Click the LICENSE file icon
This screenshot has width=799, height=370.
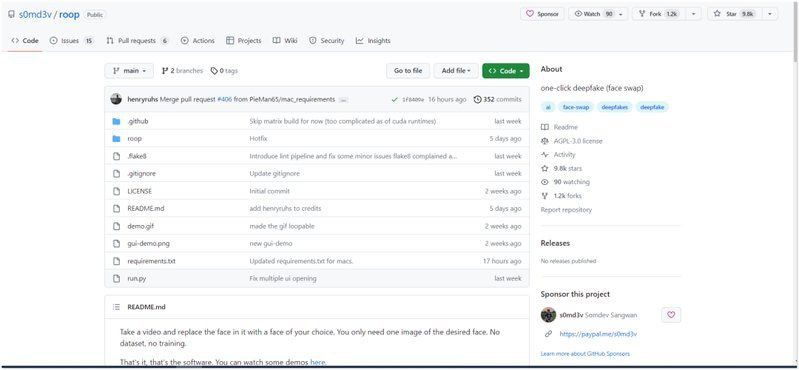click(116, 191)
